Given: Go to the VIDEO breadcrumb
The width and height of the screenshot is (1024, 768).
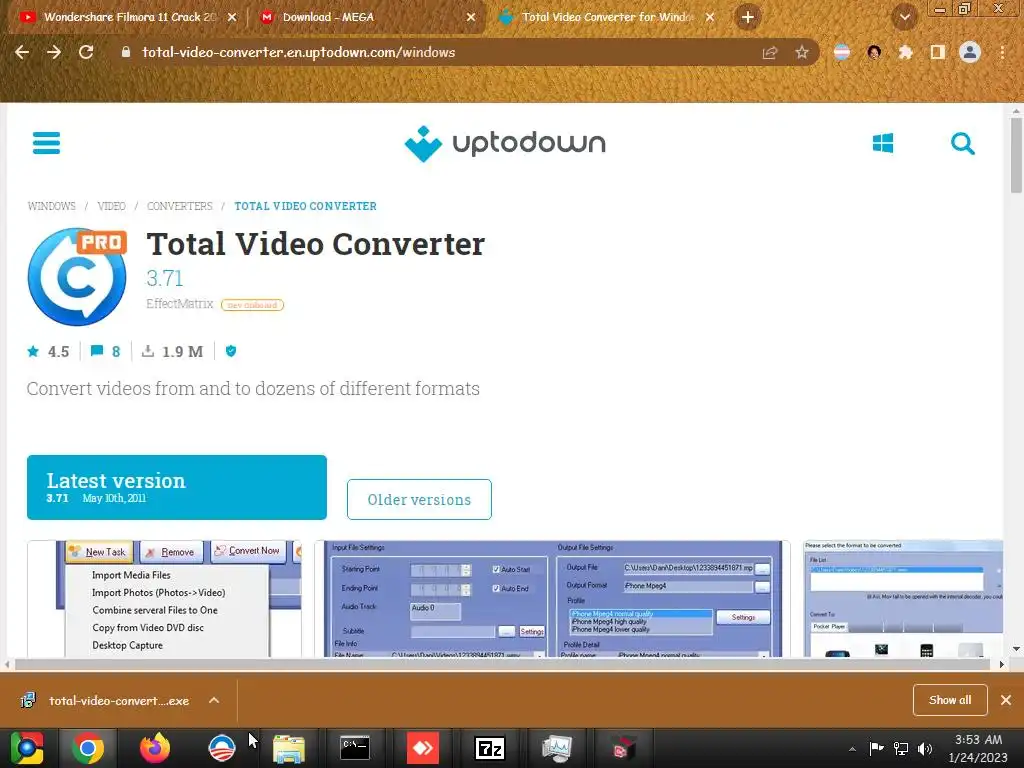Looking at the screenshot, I should 111,206.
